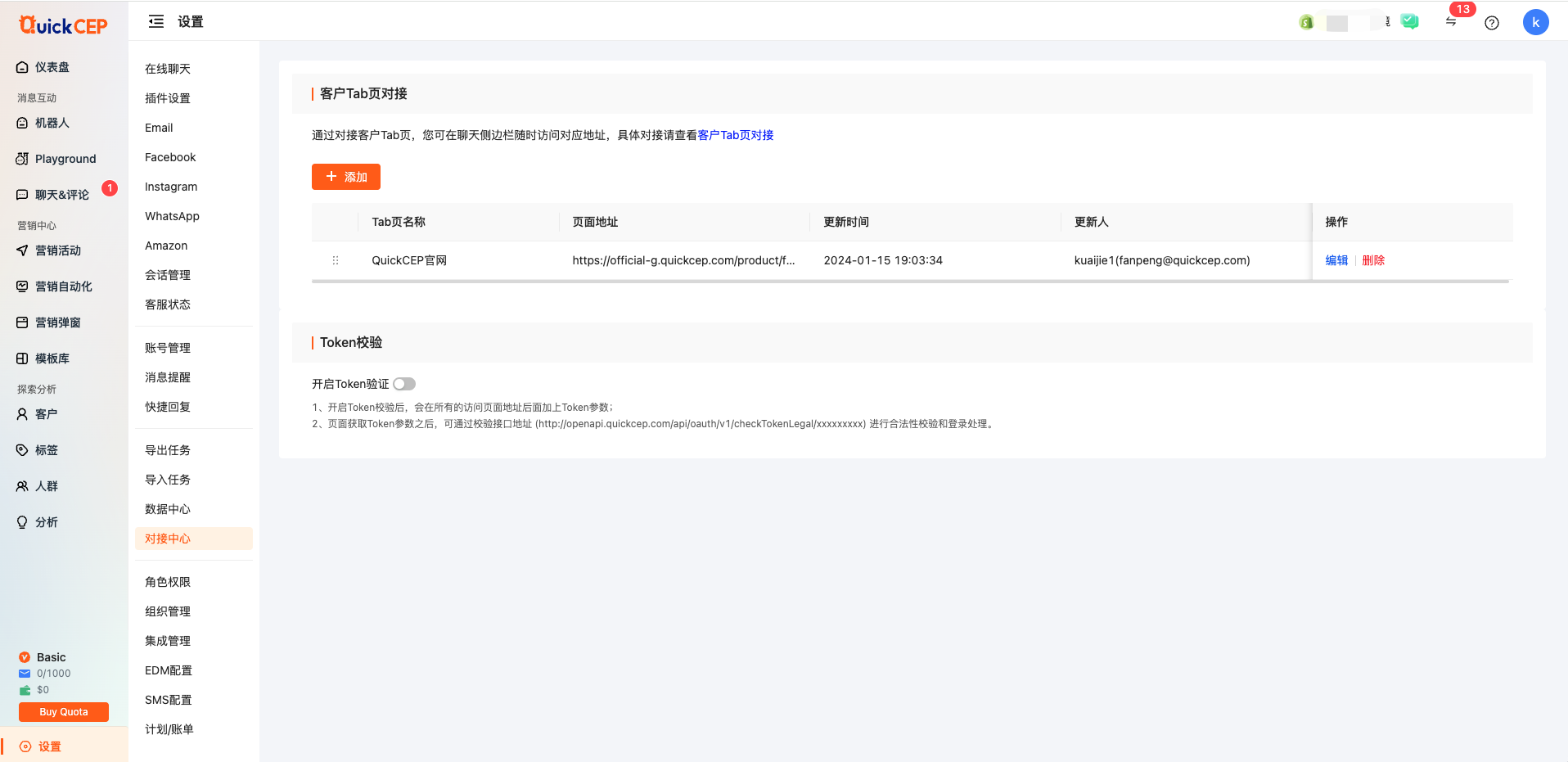Open 营销自动化 in the left navigation
Screen dimensions: 1568x762
click(64, 286)
